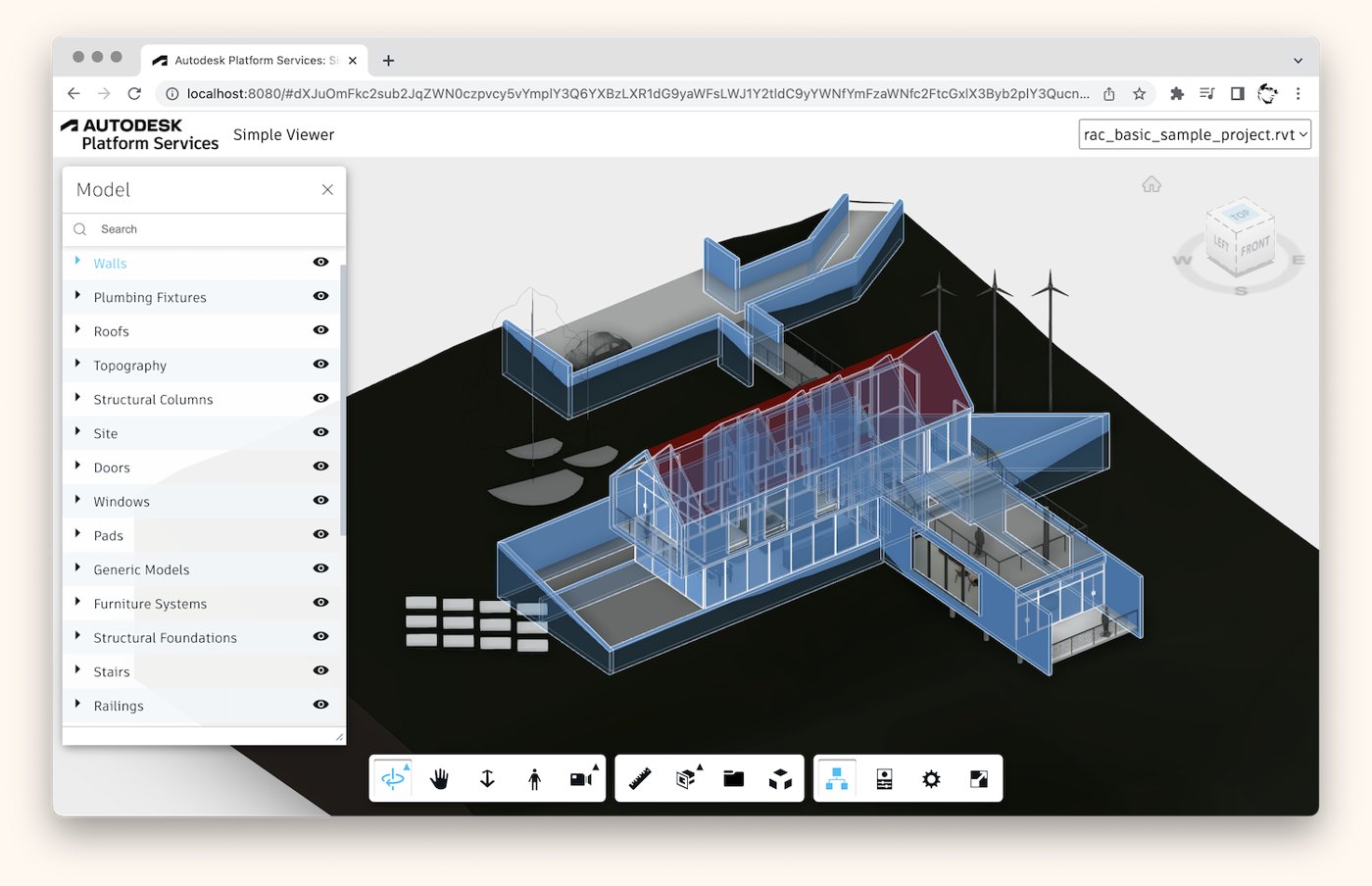The width and height of the screenshot is (1372, 886).
Task: Open a new browser tab
Action: pos(388,61)
